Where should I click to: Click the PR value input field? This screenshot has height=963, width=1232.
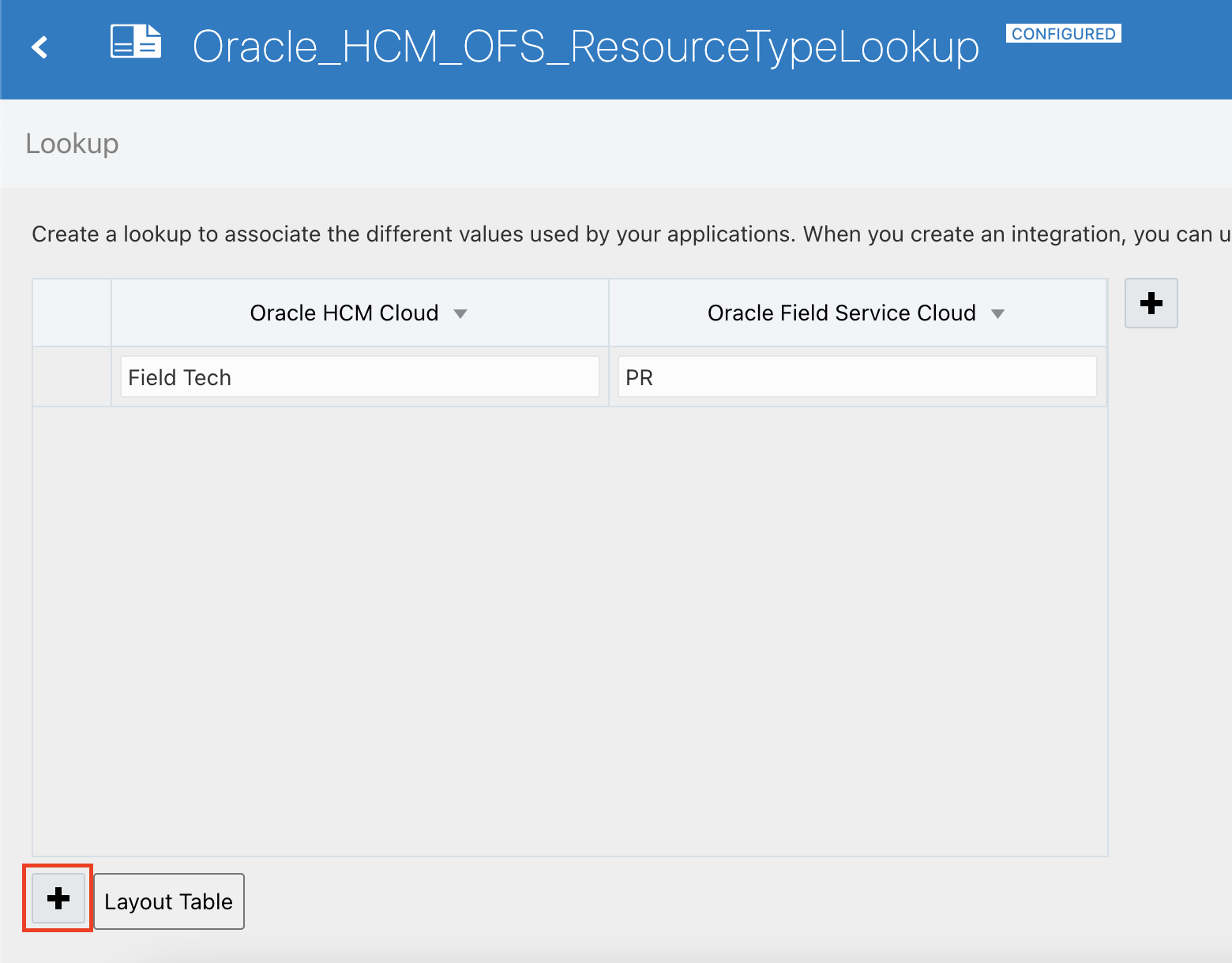(857, 377)
